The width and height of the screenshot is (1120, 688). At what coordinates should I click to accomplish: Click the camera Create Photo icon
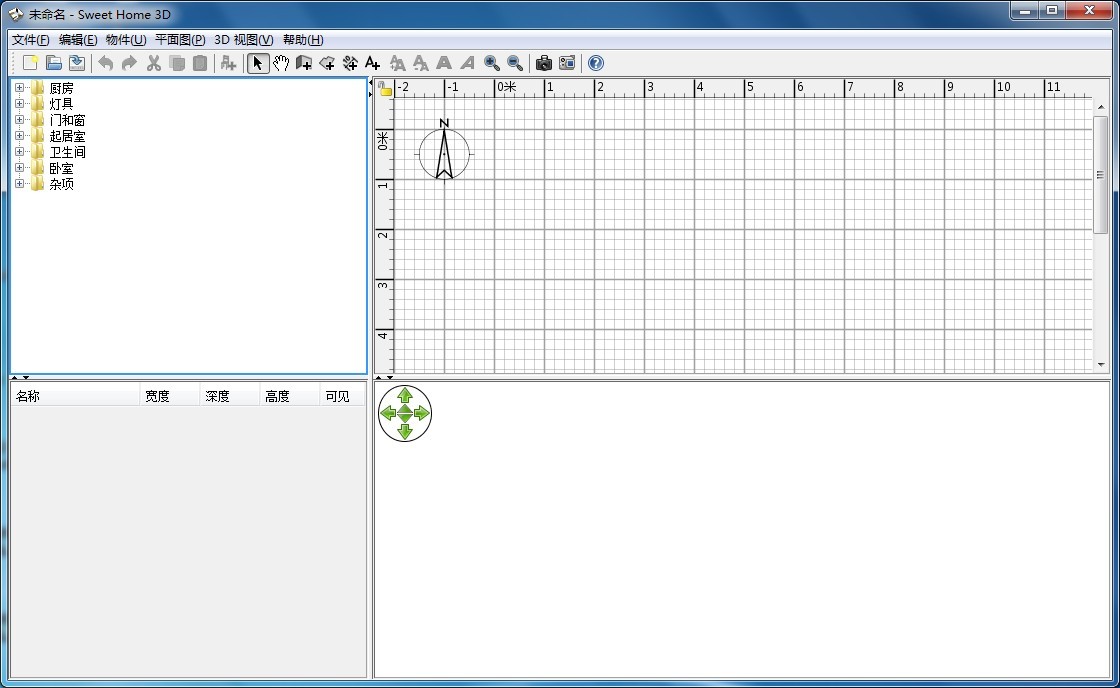544,63
